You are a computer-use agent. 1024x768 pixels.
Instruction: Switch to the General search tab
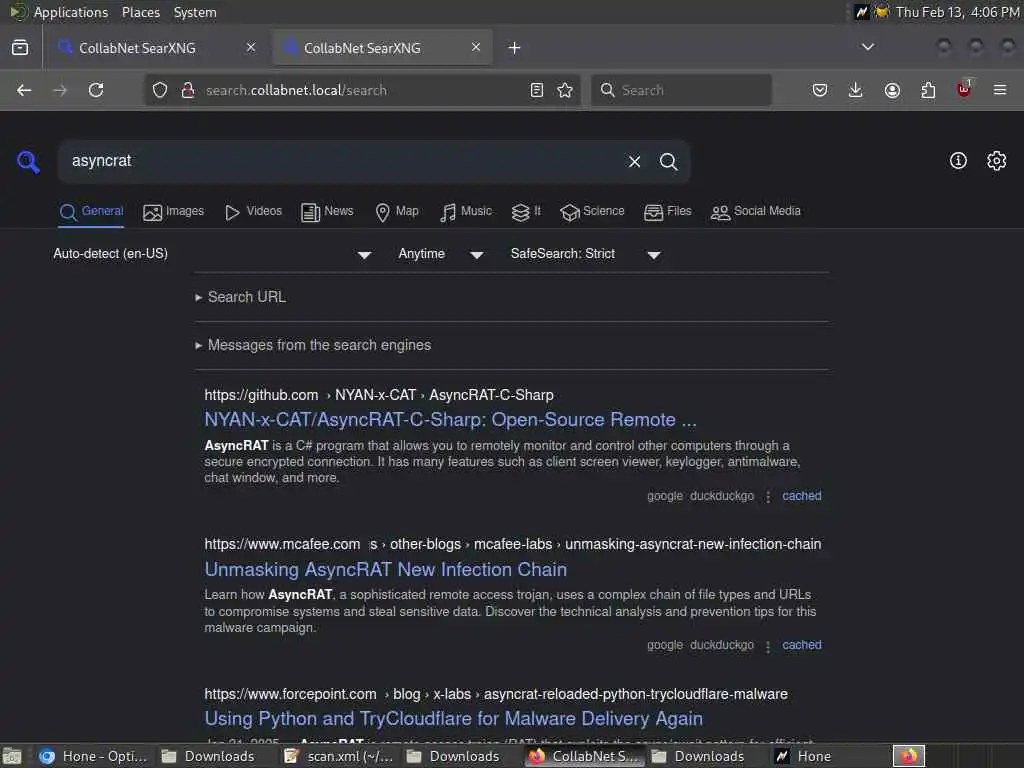click(91, 212)
